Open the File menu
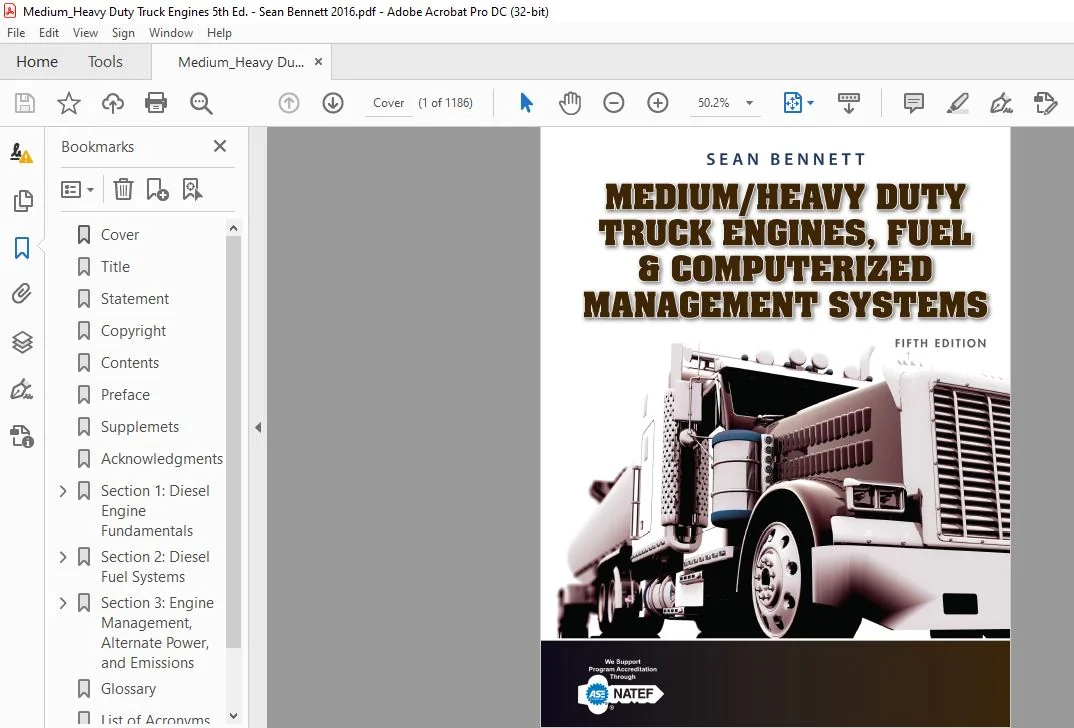Image resolution: width=1074 pixels, height=728 pixels. [x=16, y=33]
